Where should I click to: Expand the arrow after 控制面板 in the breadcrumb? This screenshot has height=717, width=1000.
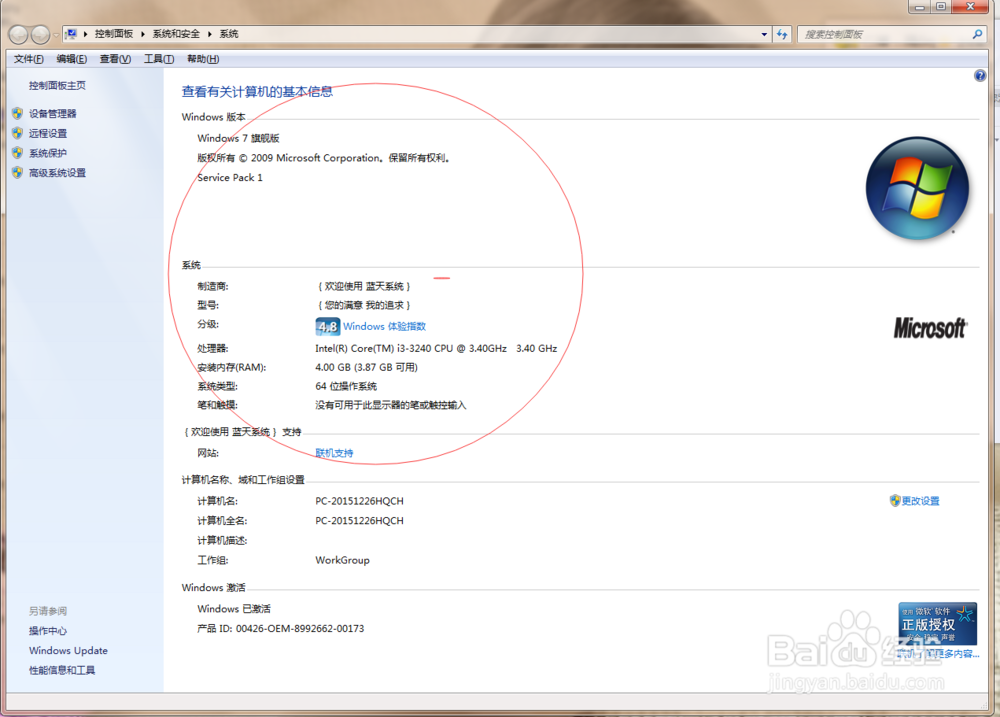[143, 34]
